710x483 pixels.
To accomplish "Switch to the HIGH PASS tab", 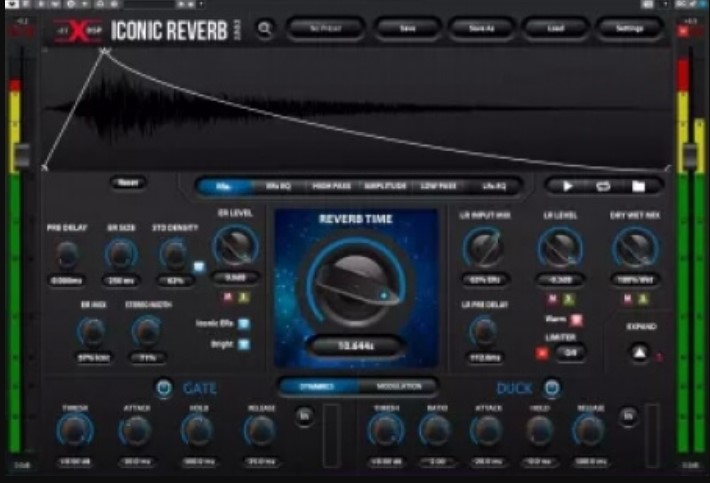I will [331, 186].
